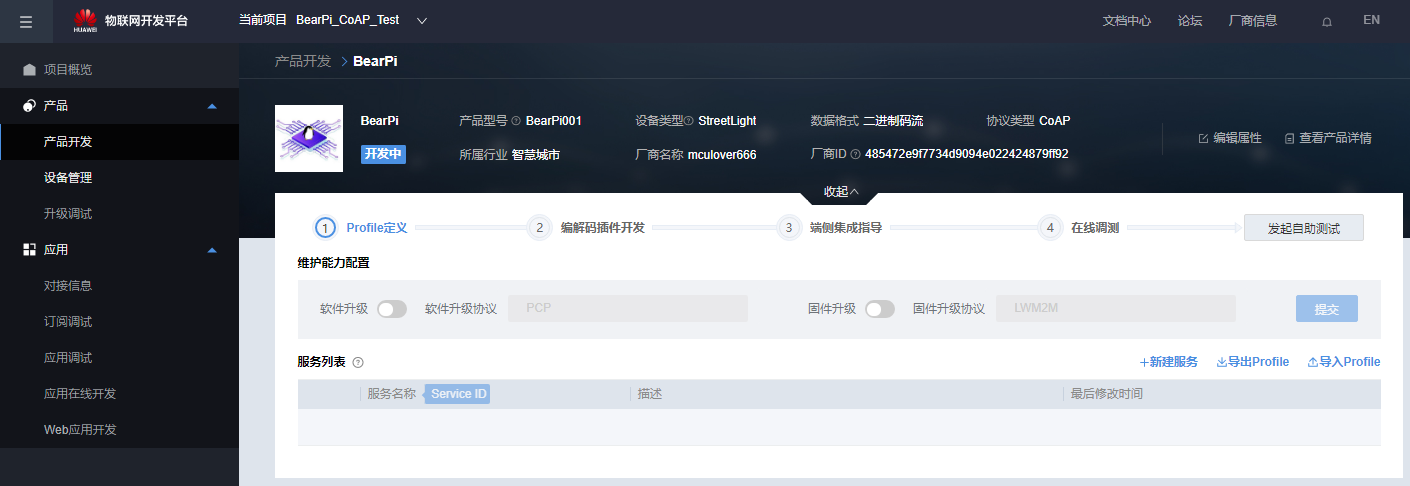Toggle the 软件升级 switch
1410x486 pixels.
click(392, 309)
